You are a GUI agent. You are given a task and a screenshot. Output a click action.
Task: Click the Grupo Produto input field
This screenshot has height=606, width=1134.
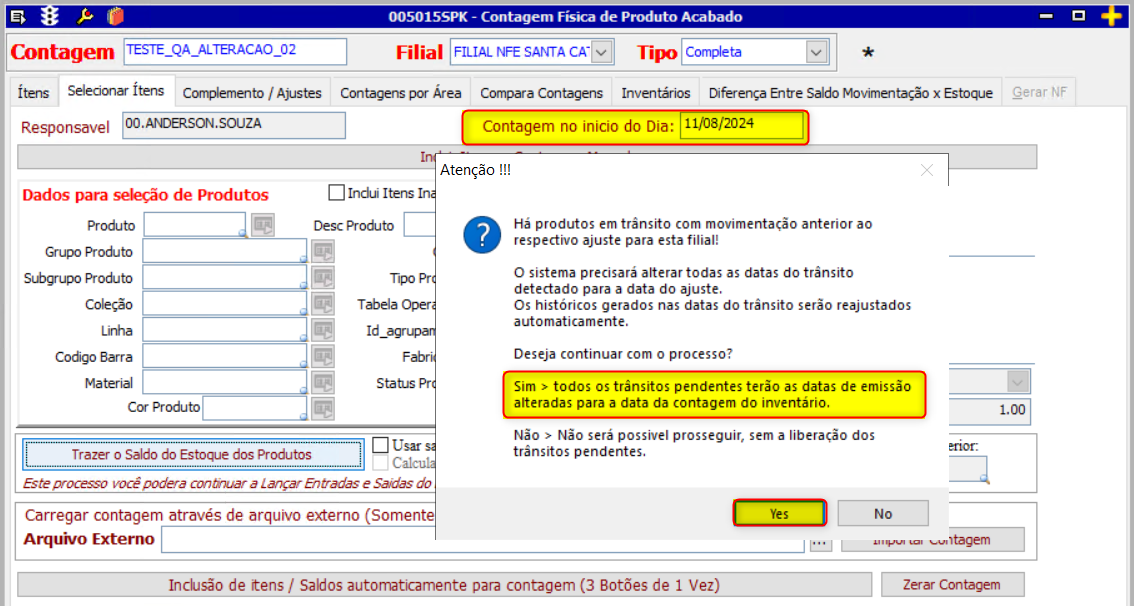pyautogui.click(x=225, y=252)
